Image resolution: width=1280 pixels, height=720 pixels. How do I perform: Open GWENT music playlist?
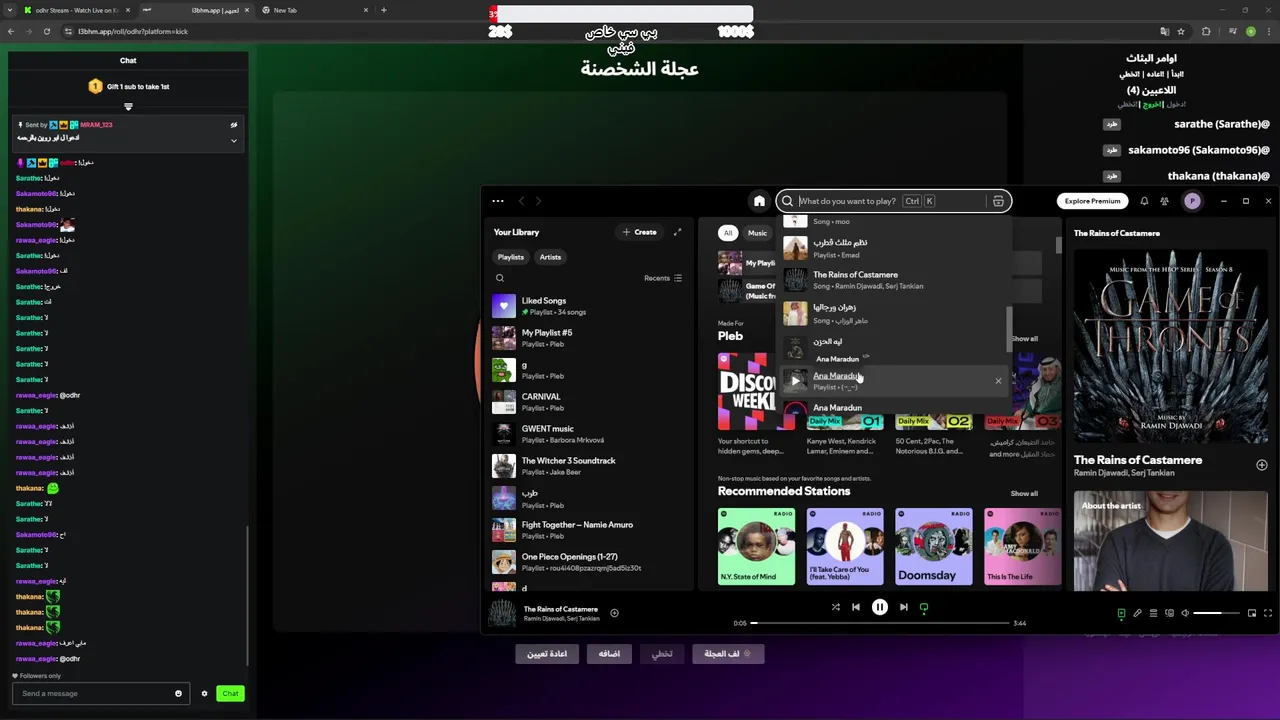[x=590, y=434]
